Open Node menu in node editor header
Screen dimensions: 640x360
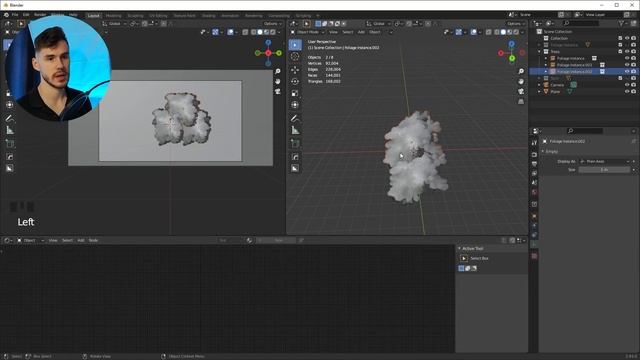coord(93,240)
